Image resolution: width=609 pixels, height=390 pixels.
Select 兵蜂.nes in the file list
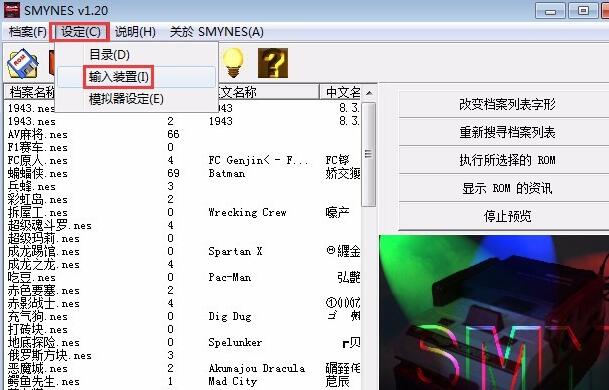click(32, 186)
